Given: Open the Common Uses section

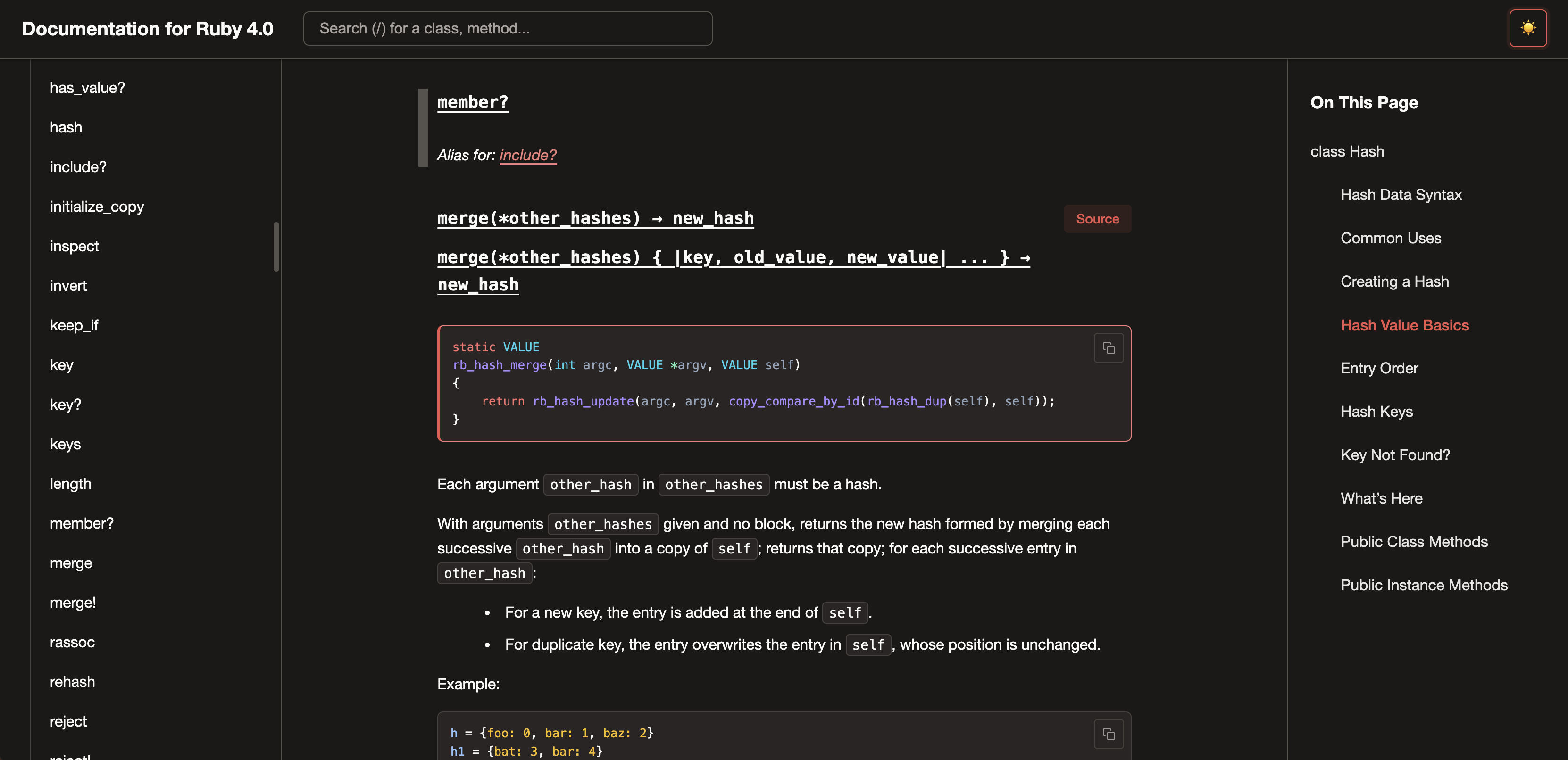Looking at the screenshot, I should click(1390, 238).
